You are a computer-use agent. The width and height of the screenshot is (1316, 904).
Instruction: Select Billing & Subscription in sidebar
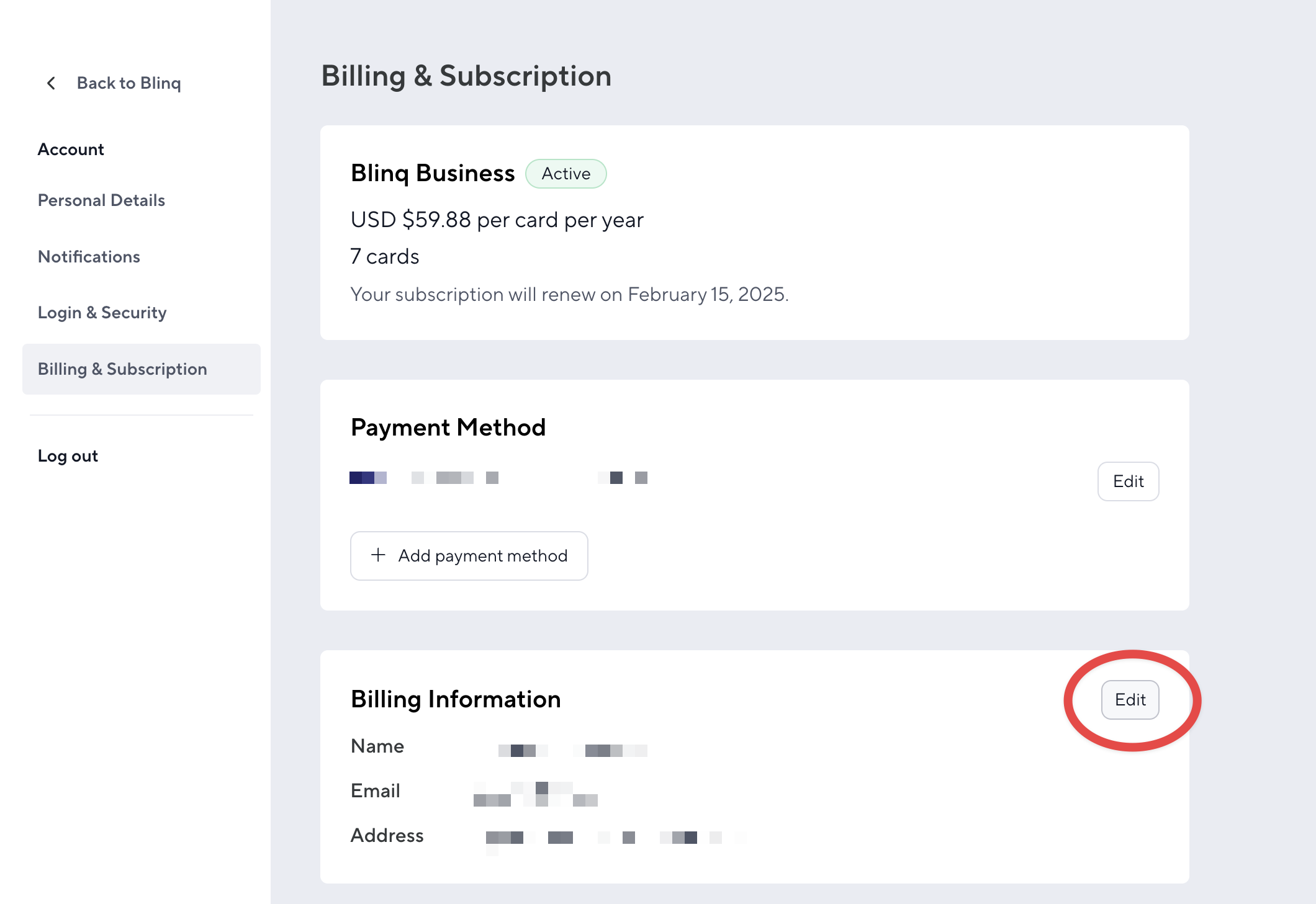pyautogui.click(x=142, y=369)
